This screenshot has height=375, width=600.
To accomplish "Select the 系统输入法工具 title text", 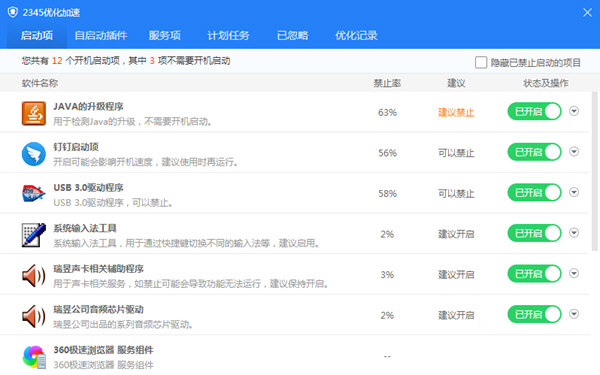I will coord(85,228).
